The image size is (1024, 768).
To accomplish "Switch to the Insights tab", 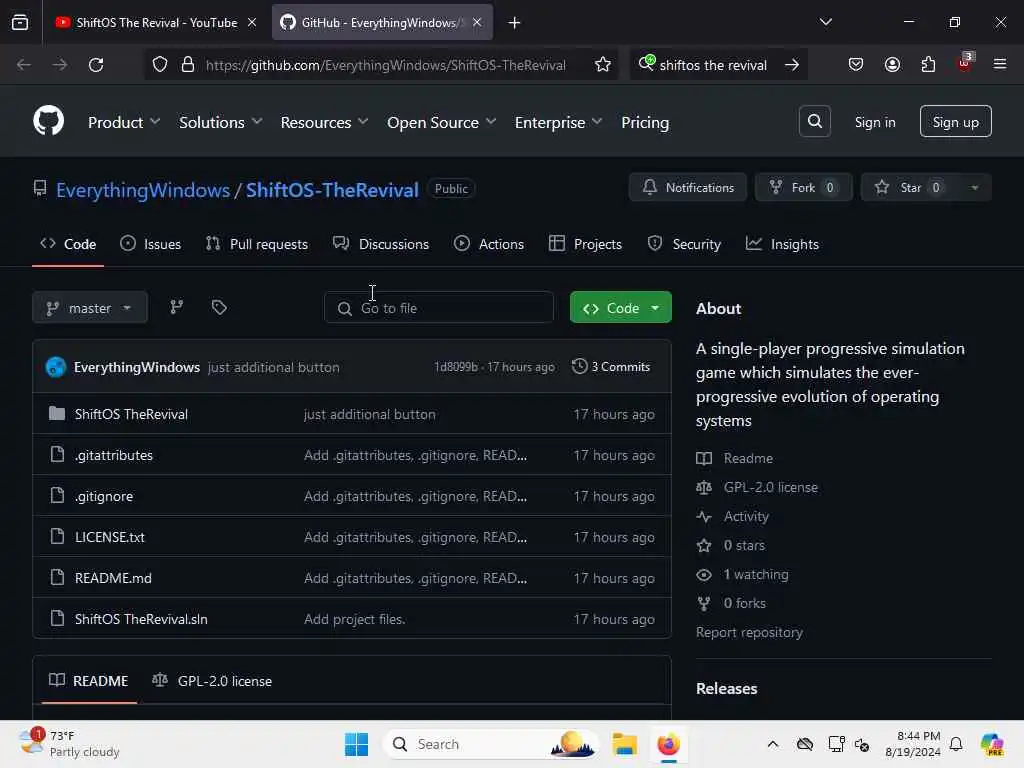I will coord(782,244).
